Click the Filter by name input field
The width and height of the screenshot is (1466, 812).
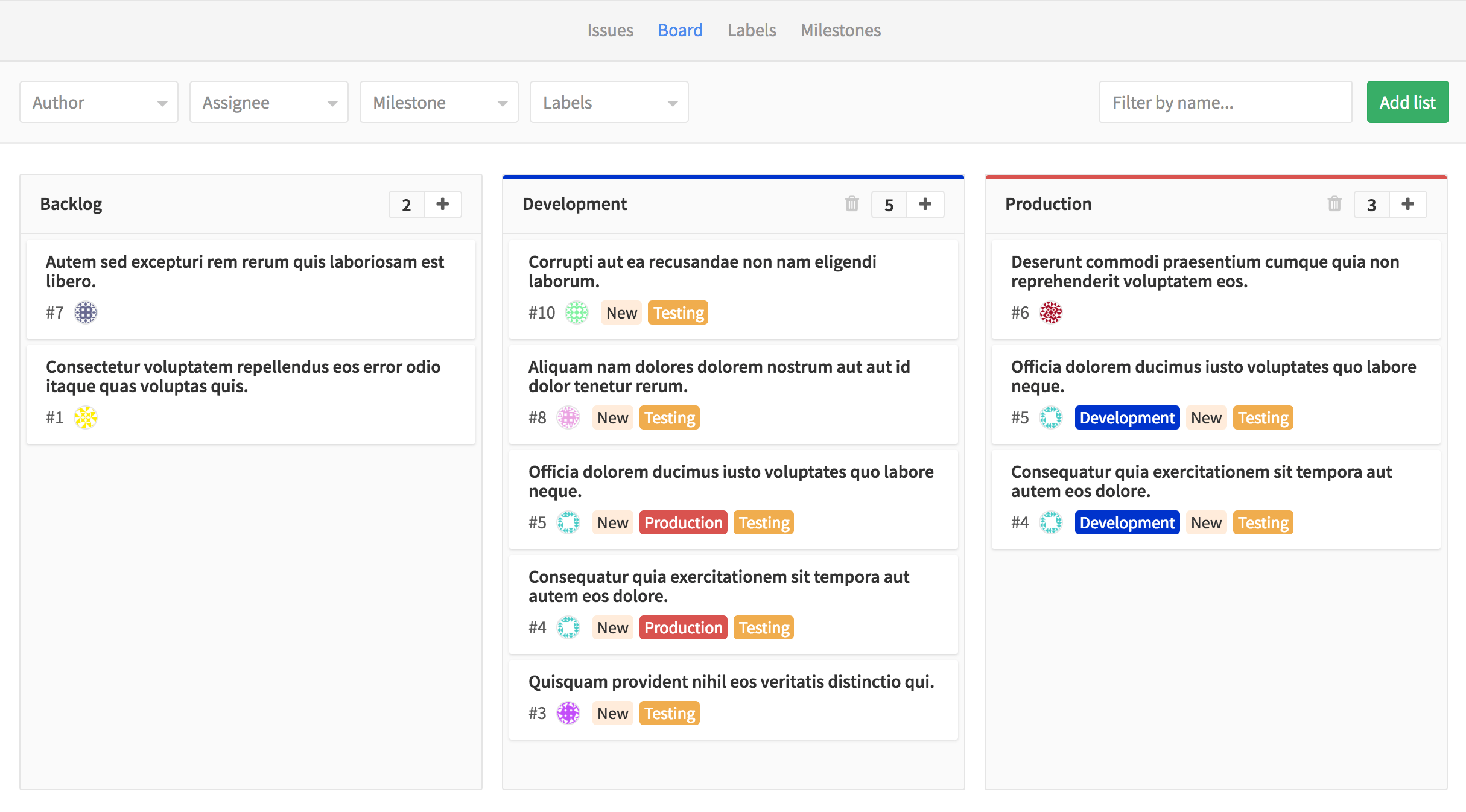(x=1225, y=101)
